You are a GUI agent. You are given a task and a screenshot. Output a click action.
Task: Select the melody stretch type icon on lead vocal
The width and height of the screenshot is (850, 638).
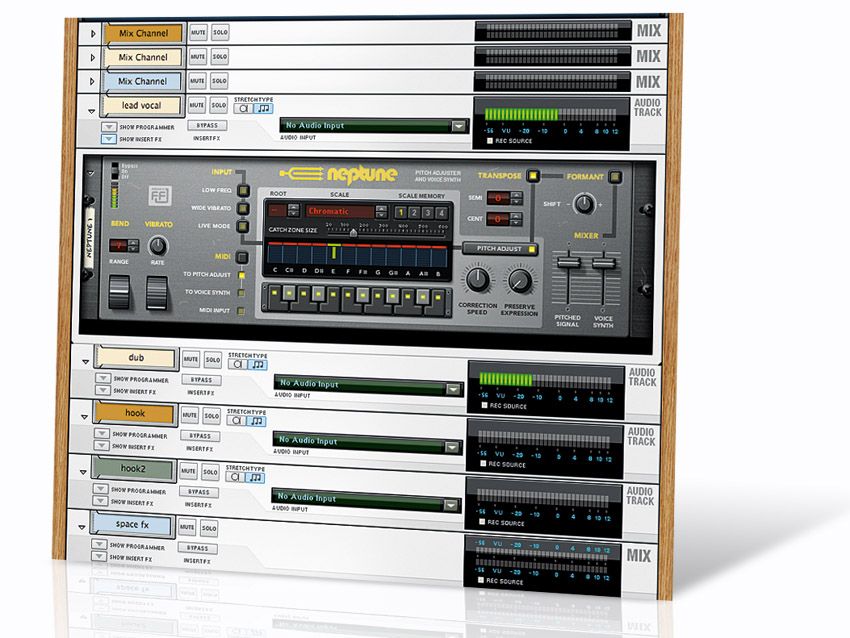(x=265, y=107)
